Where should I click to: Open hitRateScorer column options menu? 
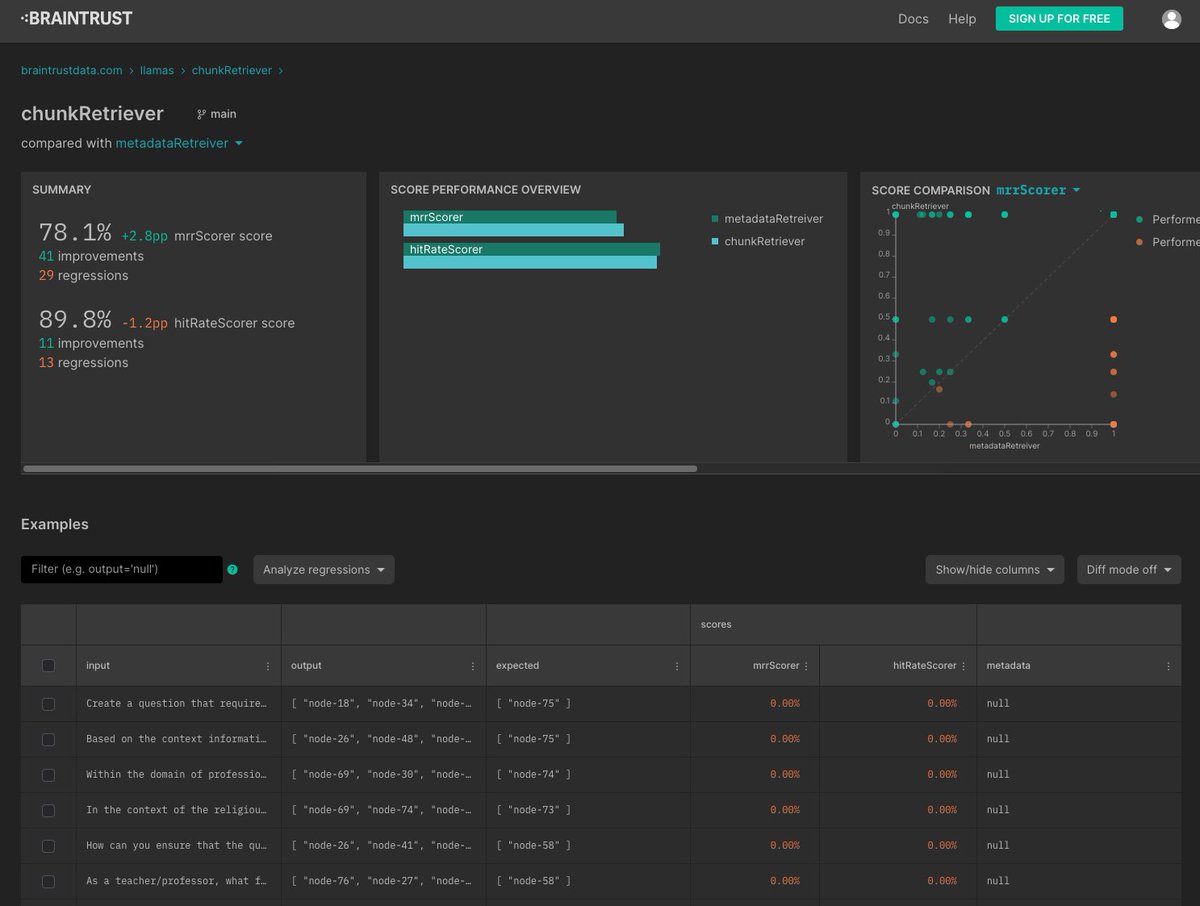(963, 666)
